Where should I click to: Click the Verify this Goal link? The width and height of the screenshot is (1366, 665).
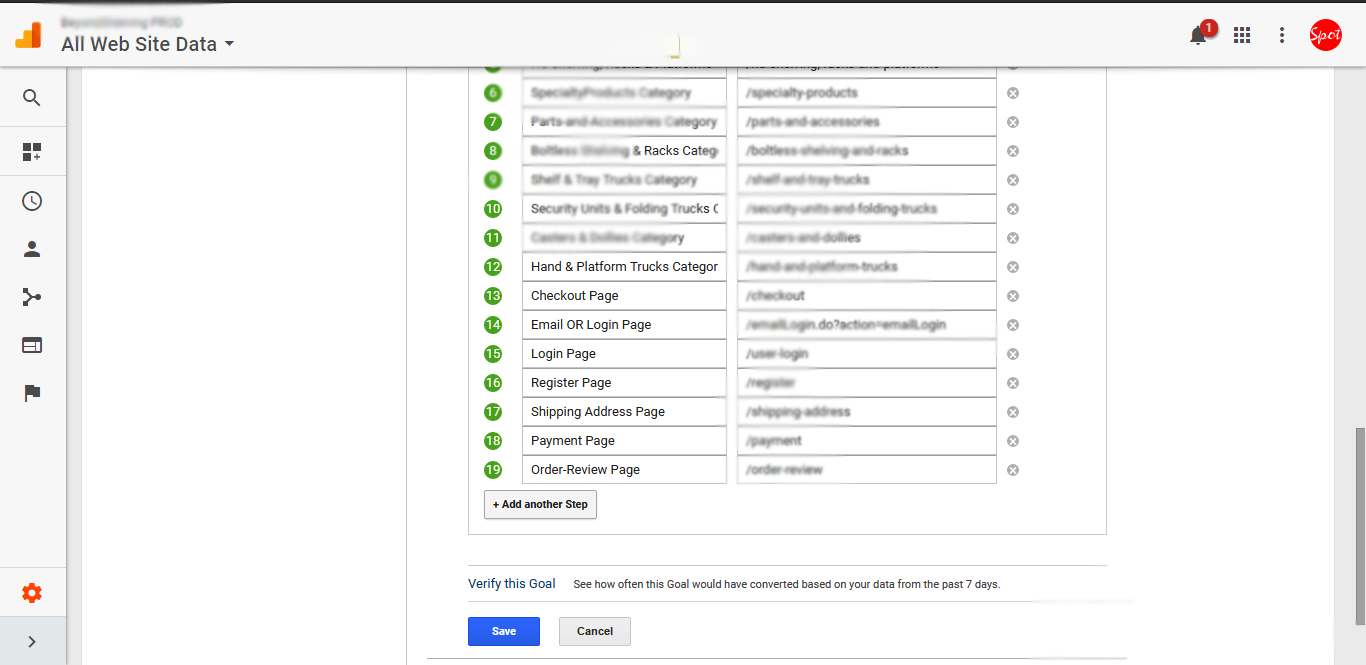[511, 584]
